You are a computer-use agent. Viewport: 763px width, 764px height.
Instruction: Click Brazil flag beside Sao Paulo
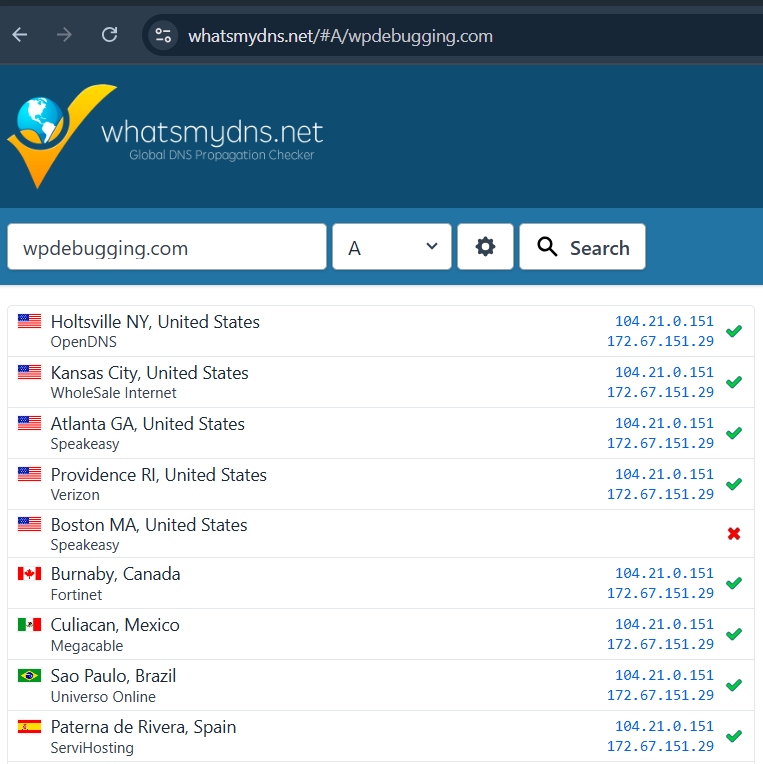click(x=29, y=676)
